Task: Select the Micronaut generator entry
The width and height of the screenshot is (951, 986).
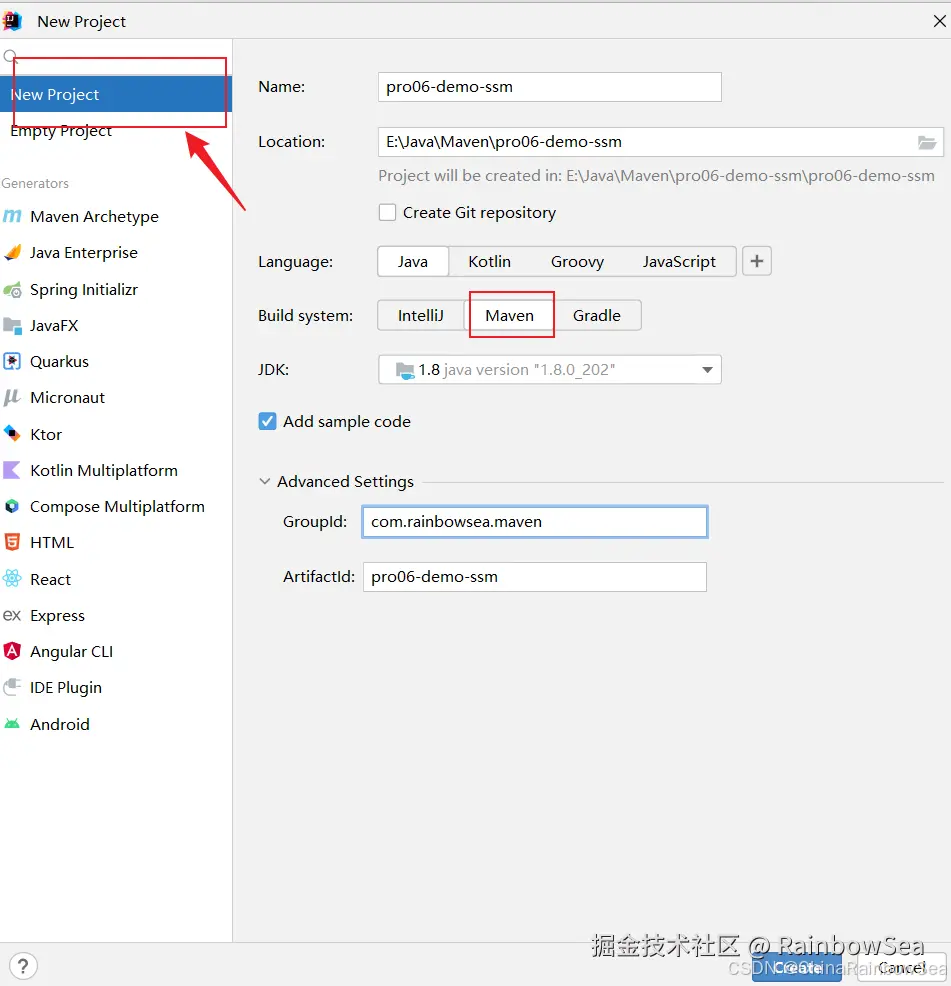Action: (x=116, y=397)
